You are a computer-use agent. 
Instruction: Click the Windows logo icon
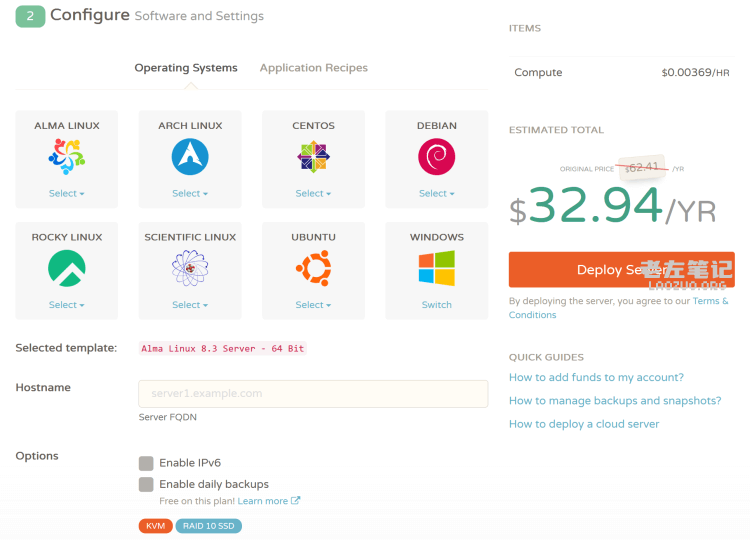[x=436, y=268]
